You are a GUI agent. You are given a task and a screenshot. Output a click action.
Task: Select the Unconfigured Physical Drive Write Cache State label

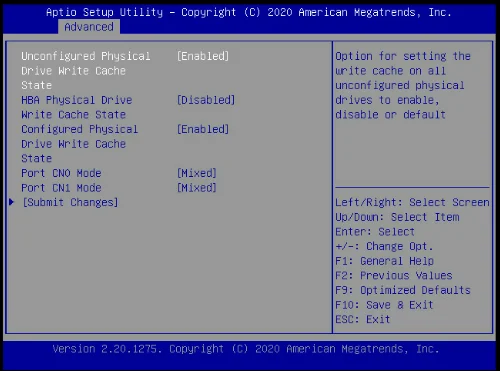point(86,71)
